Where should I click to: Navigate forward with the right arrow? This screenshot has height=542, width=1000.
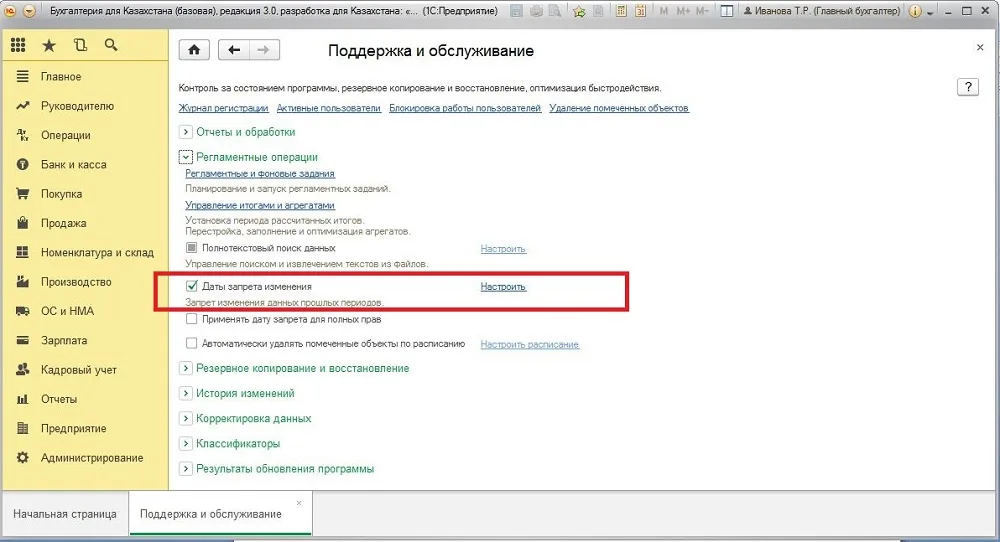coord(264,50)
